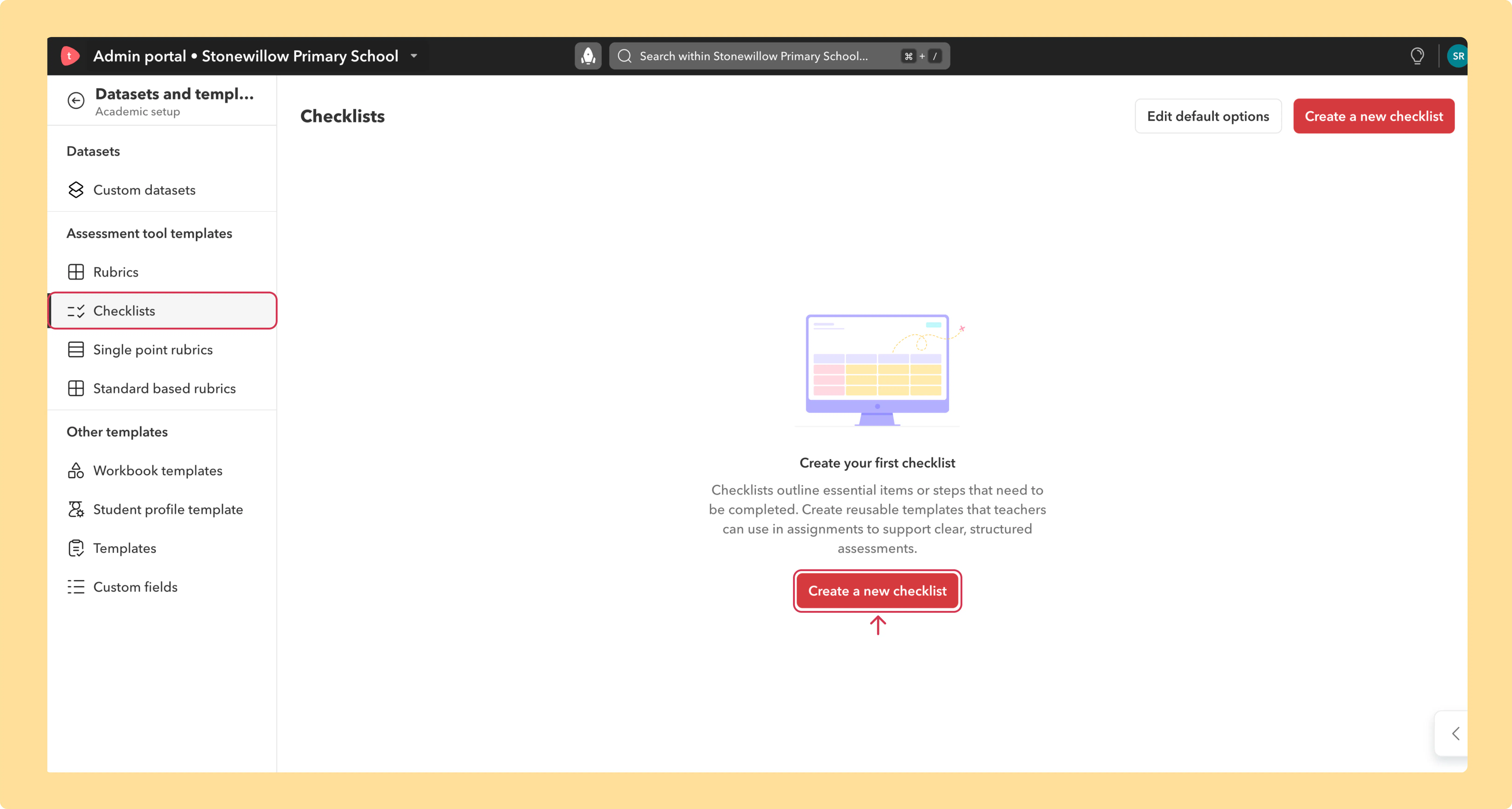This screenshot has height=809, width=1512.
Task: Expand the side panel chevron
Action: tap(1455, 733)
